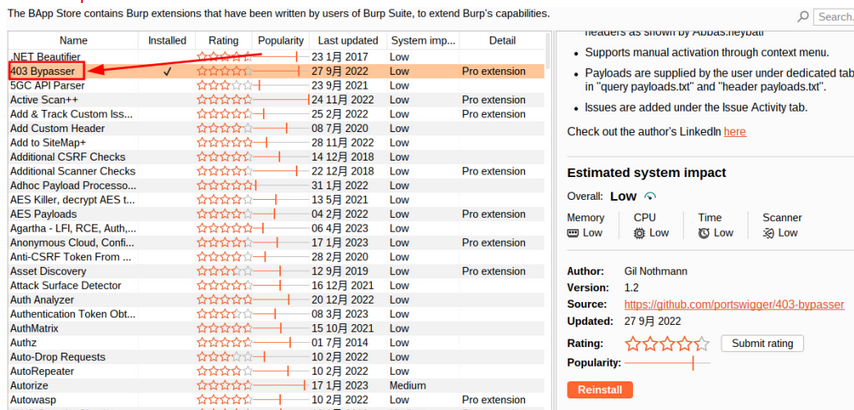Sort by Last updated column header

[348, 41]
